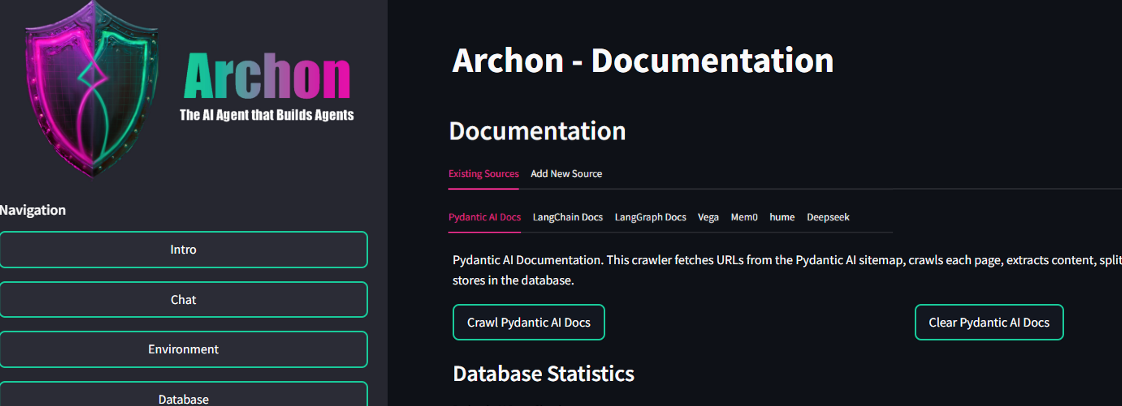
Task: Select the LangChain Docs tab
Action: (567, 218)
